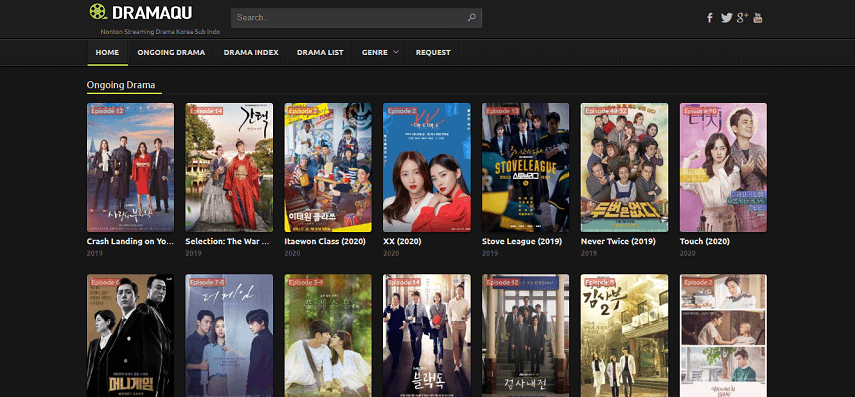Expand the Genre dropdown arrow

[396, 52]
